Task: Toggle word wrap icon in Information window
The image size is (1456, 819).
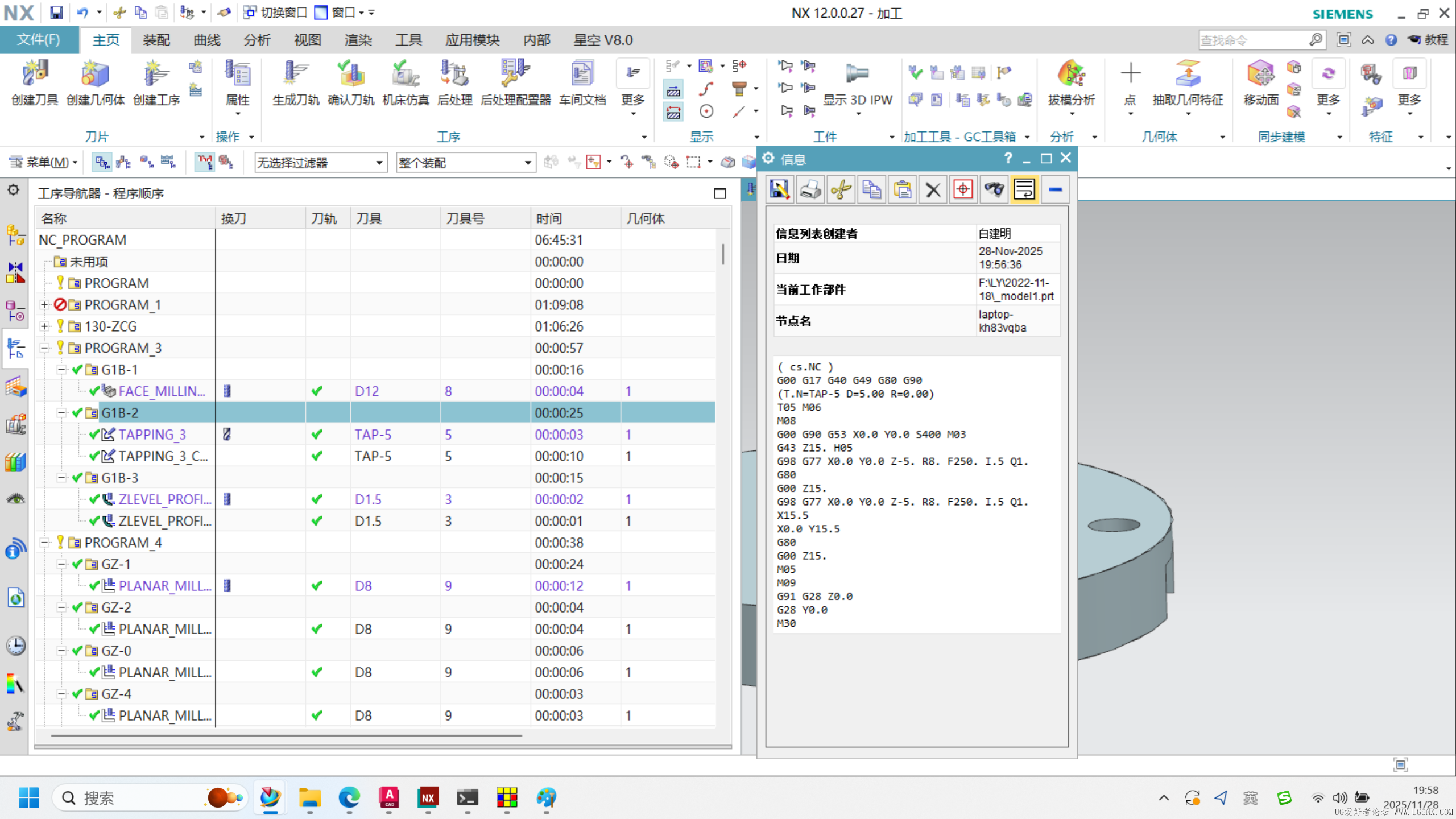Action: pyautogui.click(x=1024, y=189)
